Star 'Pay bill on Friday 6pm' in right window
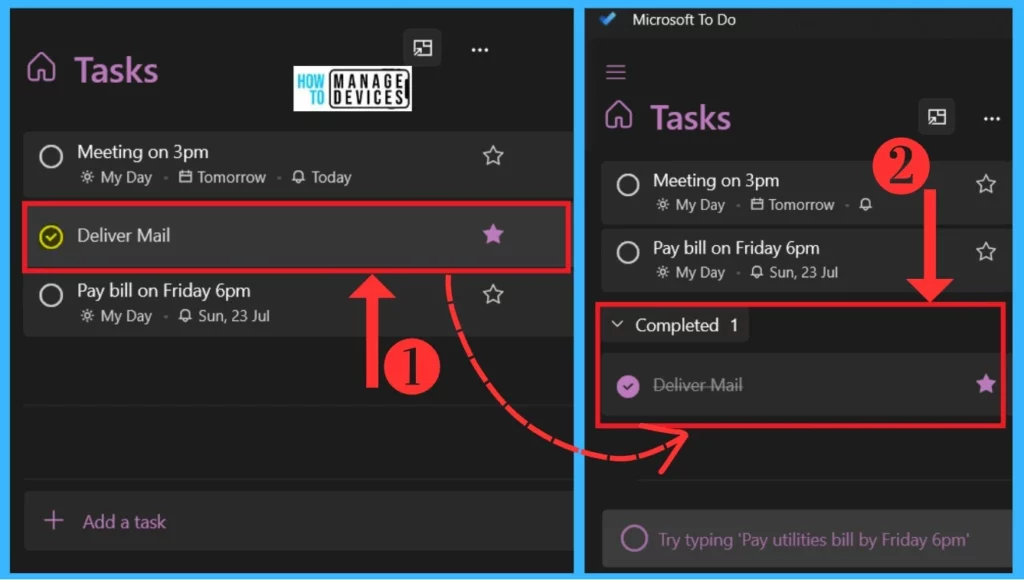The width and height of the screenshot is (1024, 580). click(985, 251)
